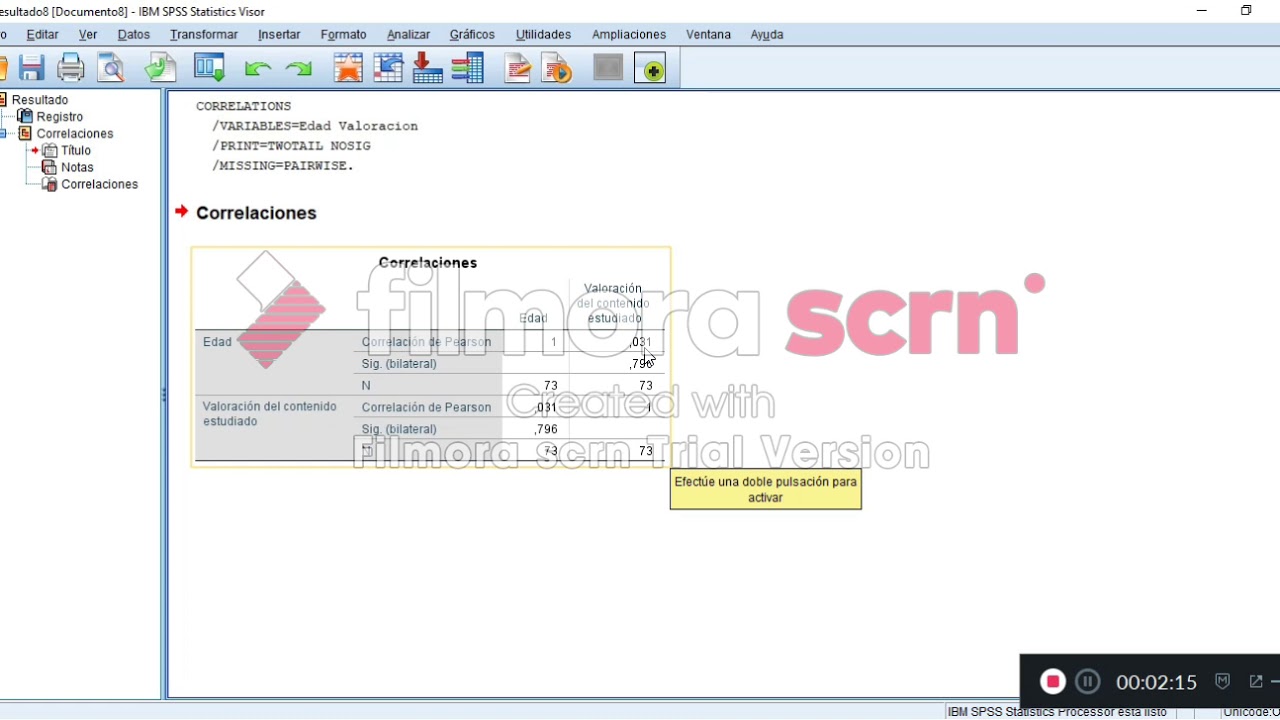Click the Filmora pop-out arrow icon
Screen dimensions: 1280x720
(1256, 681)
